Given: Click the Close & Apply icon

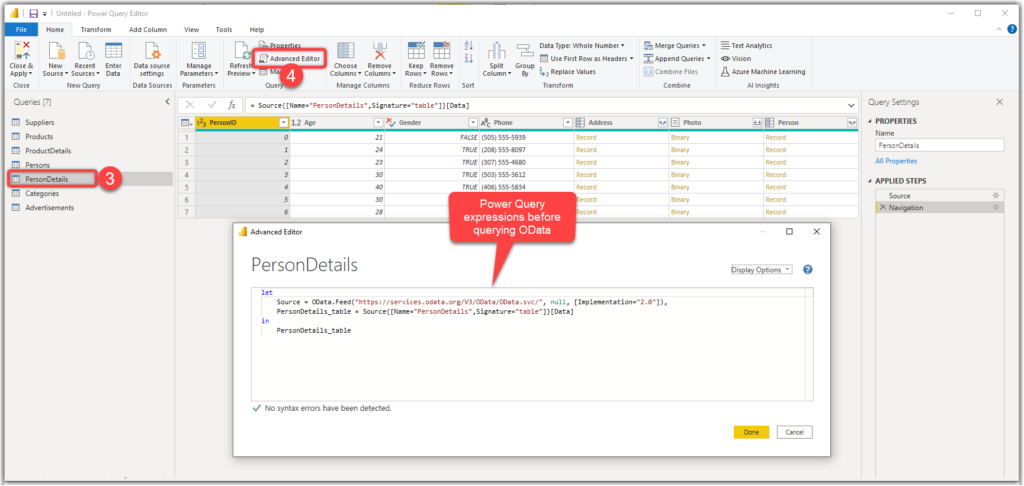Looking at the screenshot, I should 22,50.
